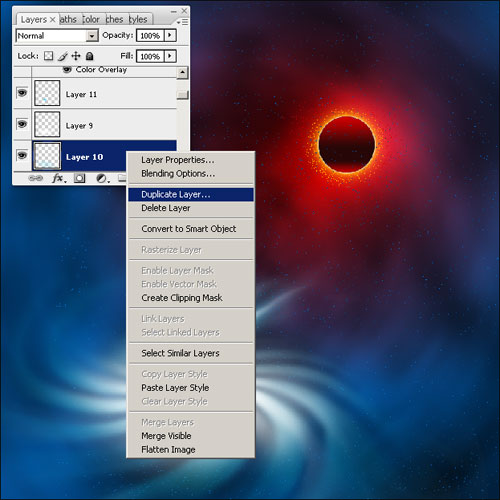
Task: Hide Layer 11 with its eye icon
Action: [x=22, y=92]
